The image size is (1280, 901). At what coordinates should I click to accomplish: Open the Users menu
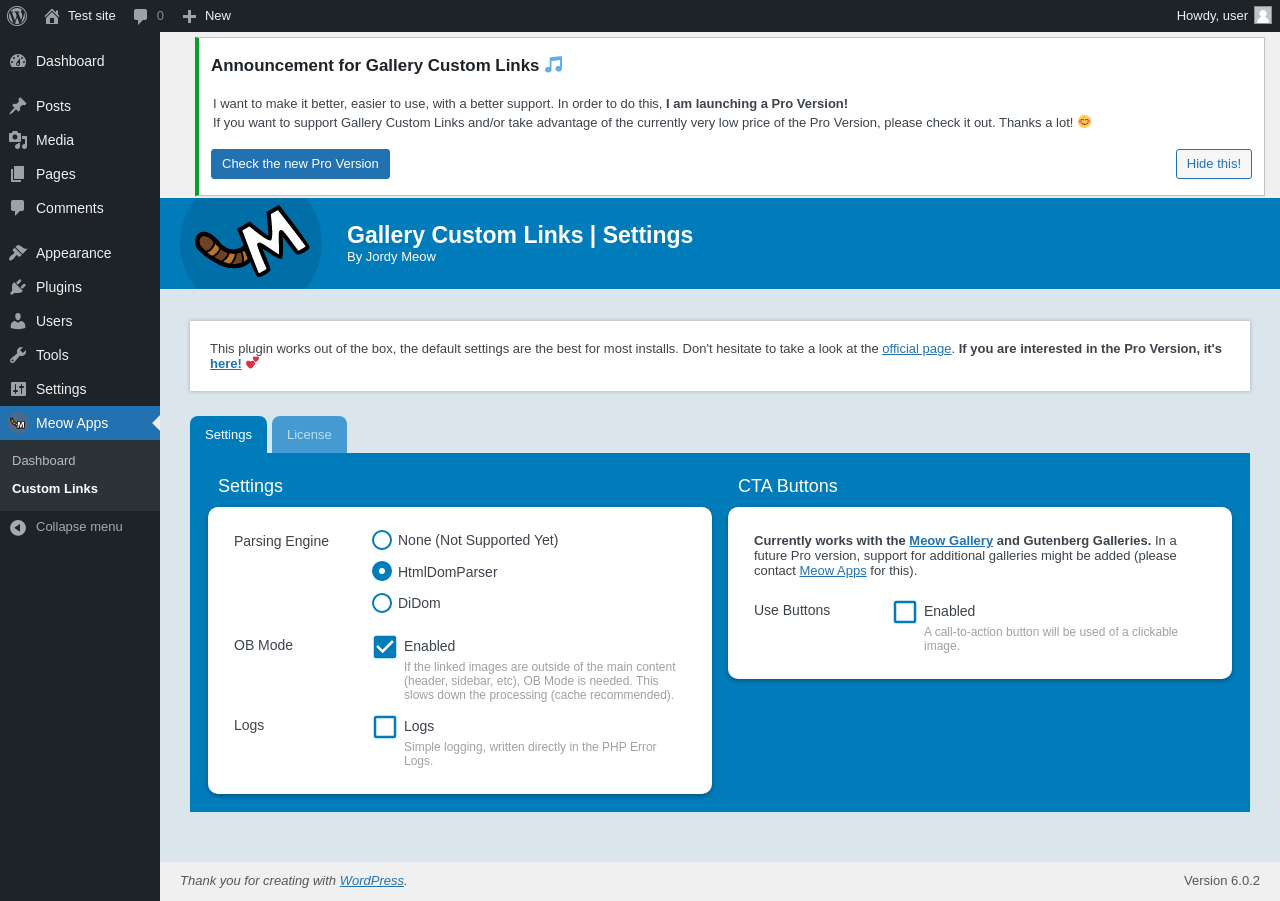(80, 321)
